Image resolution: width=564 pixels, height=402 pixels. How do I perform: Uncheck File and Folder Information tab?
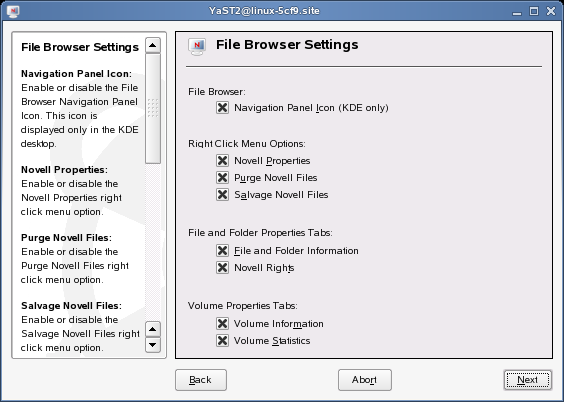click(x=222, y=251)
